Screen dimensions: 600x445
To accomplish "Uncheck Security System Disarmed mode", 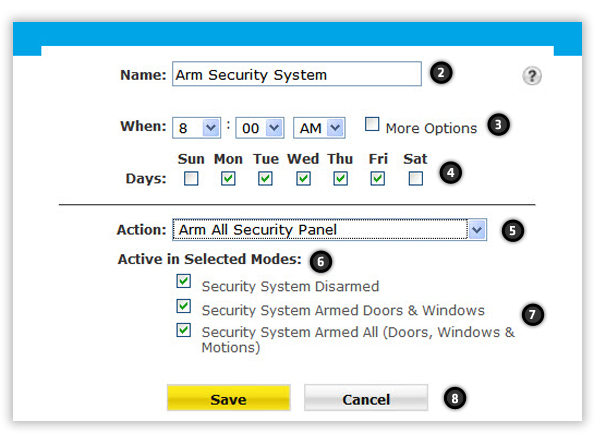I will point(183,284).
